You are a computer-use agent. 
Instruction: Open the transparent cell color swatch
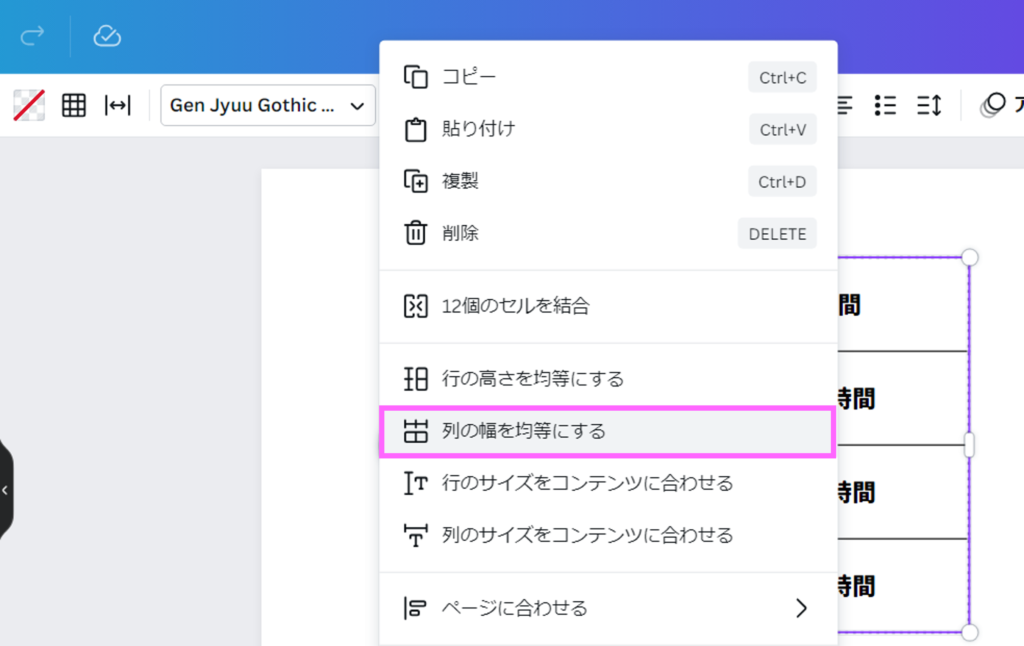[x=28, y=105]
